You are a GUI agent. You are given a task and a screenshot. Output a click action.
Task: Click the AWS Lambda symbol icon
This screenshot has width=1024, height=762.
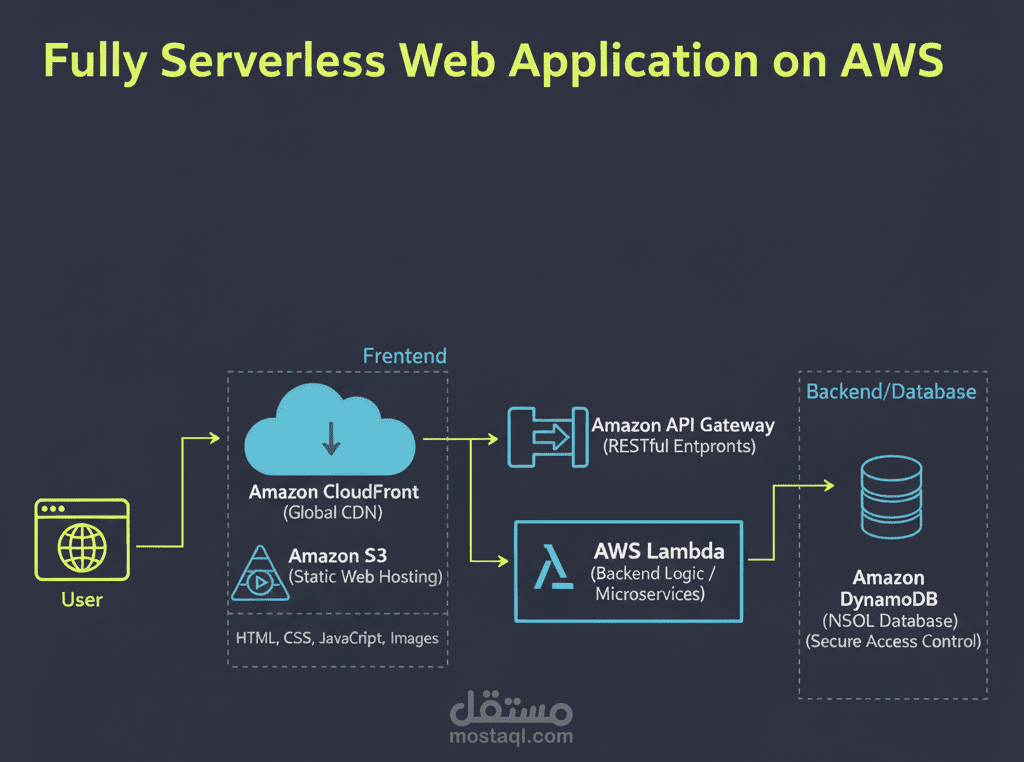(553, 567)
